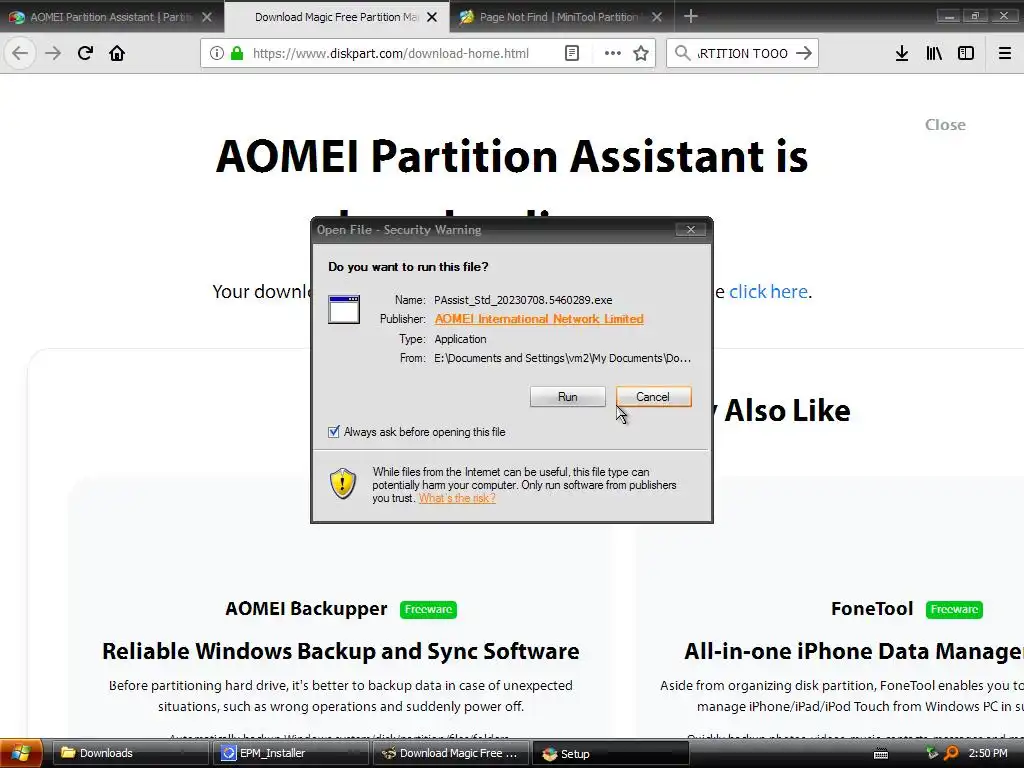Show site information icon in address bar
Viewport: 1024px width, 768px height.
(217, 53)
